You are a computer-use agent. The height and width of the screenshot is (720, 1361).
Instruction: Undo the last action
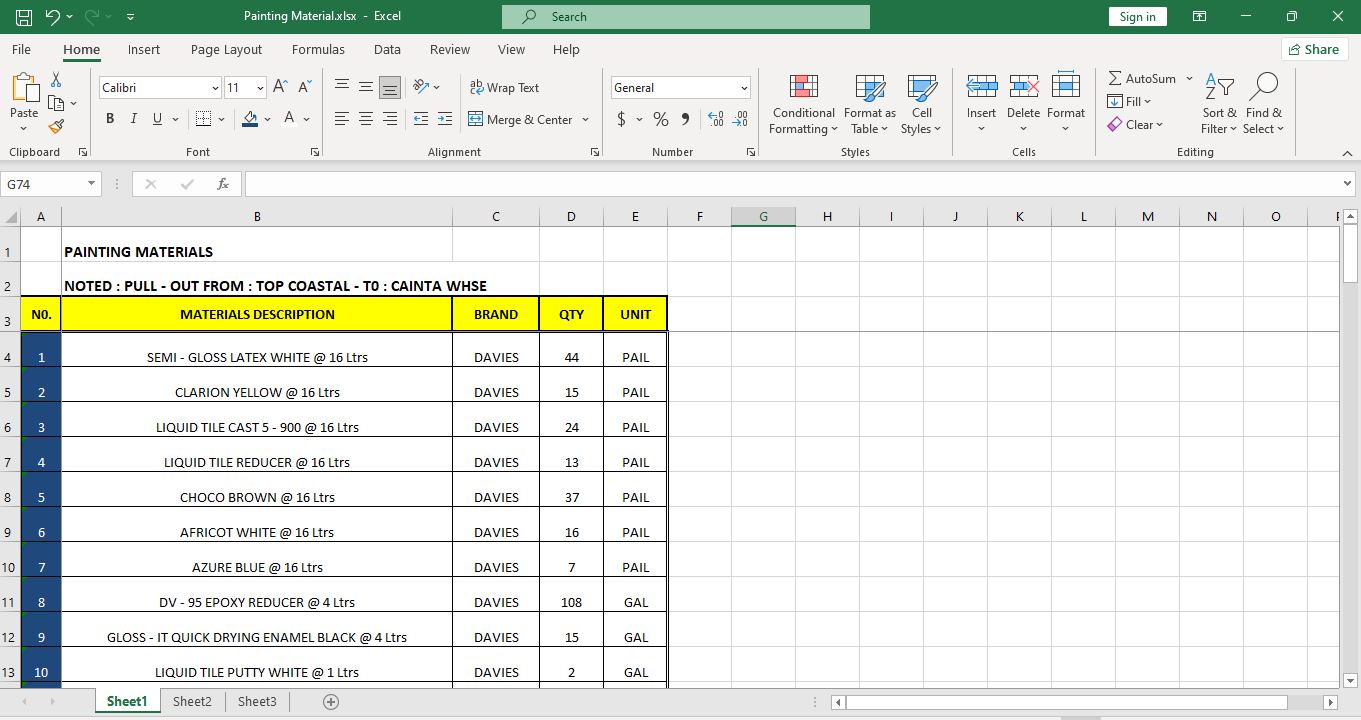click(52, 17)
